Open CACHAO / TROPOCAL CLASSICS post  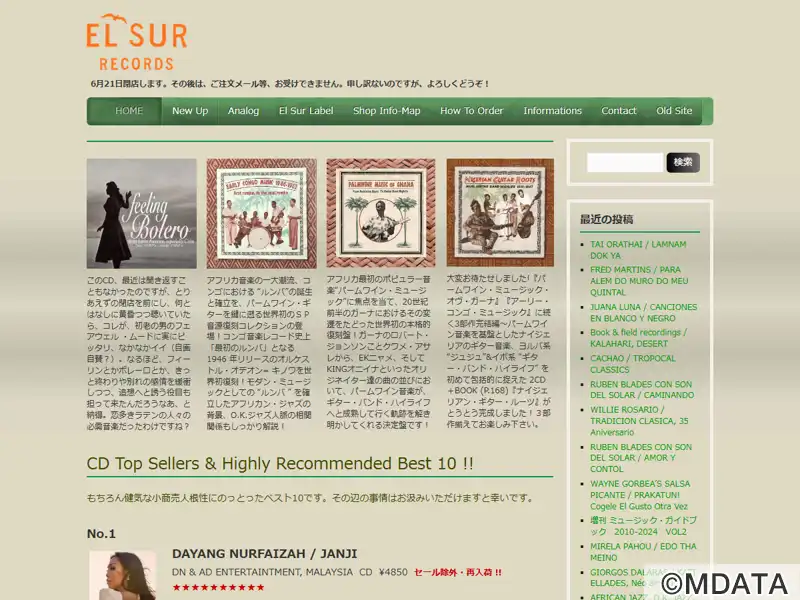[633, 364]
